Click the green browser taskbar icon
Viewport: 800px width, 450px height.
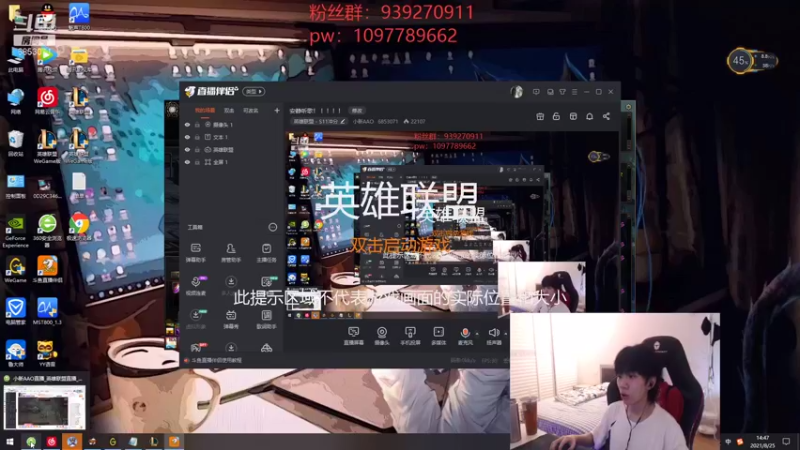pyautogui.click(x=31, y=442)
